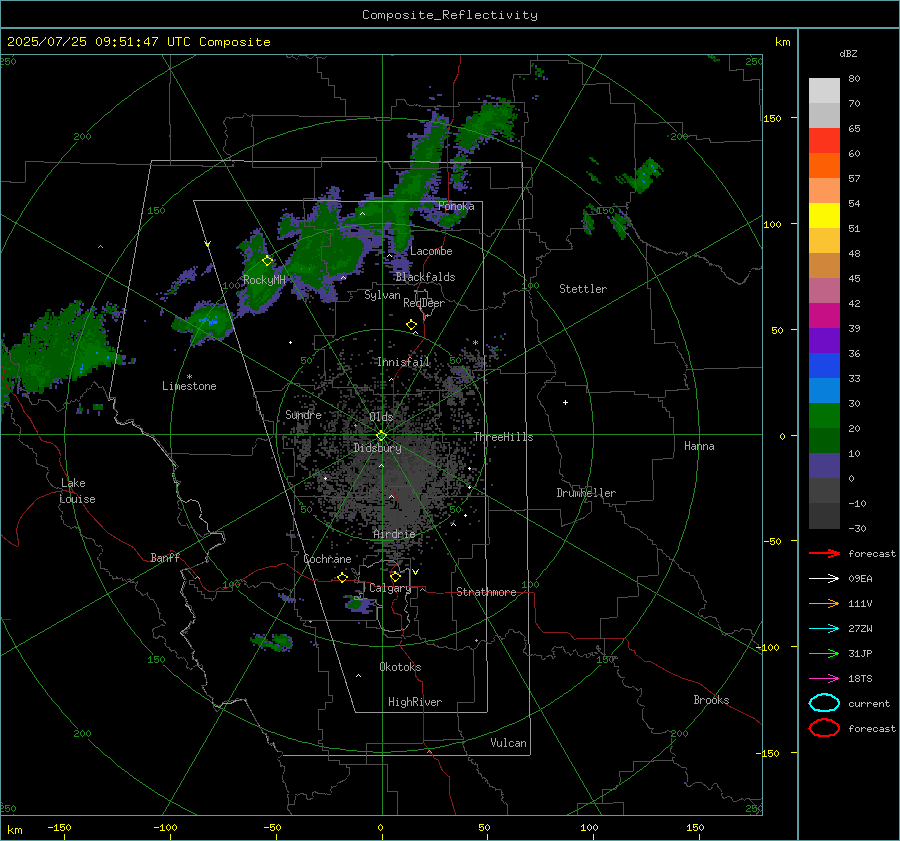Click the Cochrane label
The height and width of the screenshot is (841, 900).
(x=327, y=559)
